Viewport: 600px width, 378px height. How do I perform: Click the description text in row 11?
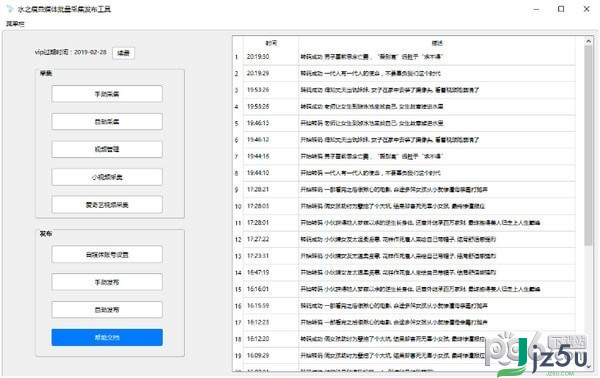pos(420,222)
